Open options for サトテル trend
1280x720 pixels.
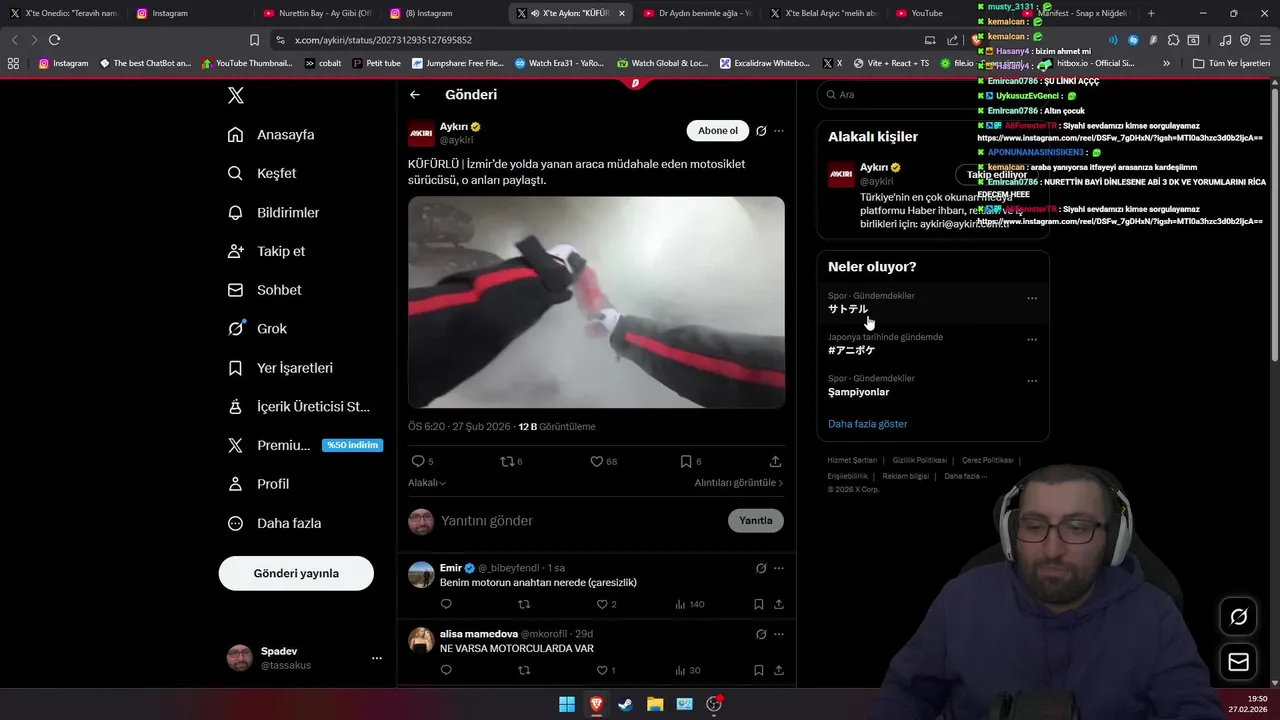coord(1032,298)
